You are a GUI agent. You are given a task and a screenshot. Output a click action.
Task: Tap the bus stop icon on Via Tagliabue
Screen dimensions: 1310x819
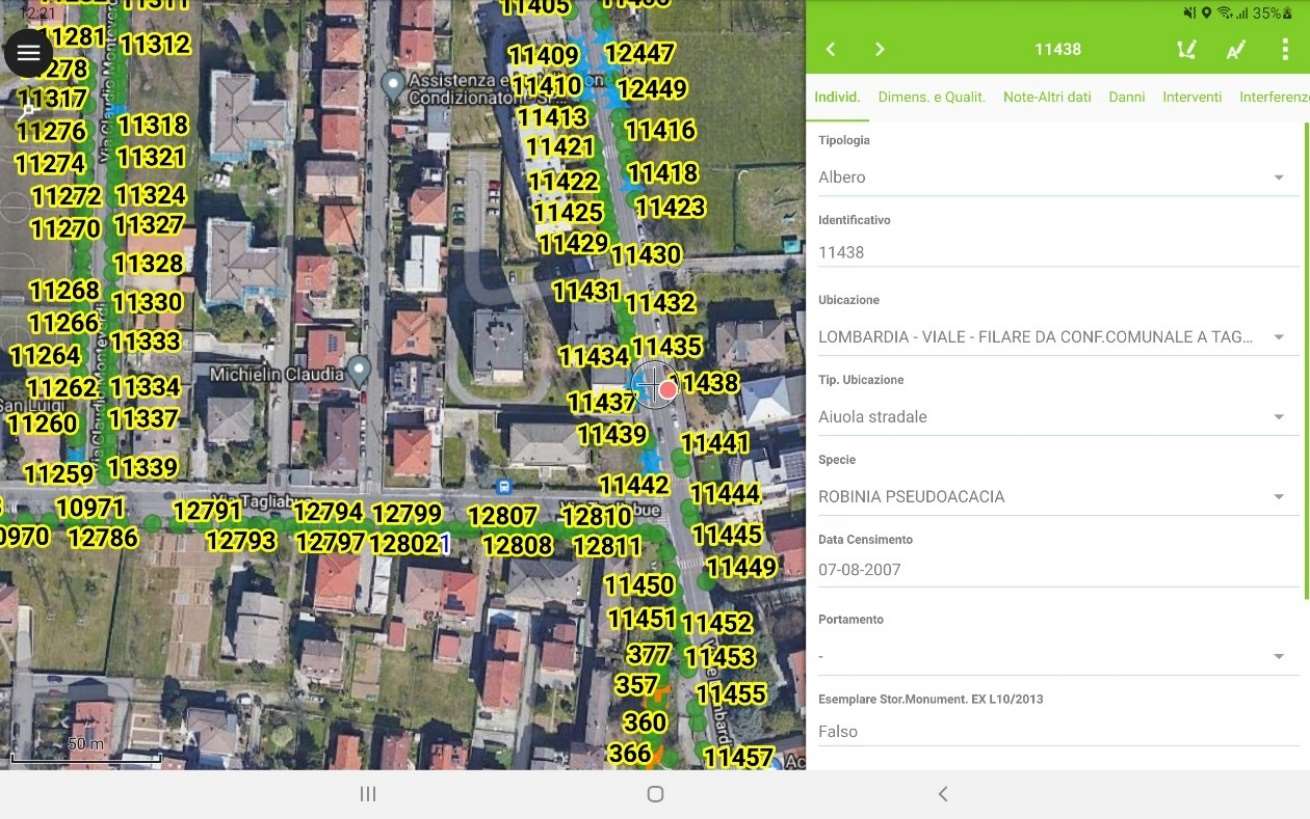[504, 487]
